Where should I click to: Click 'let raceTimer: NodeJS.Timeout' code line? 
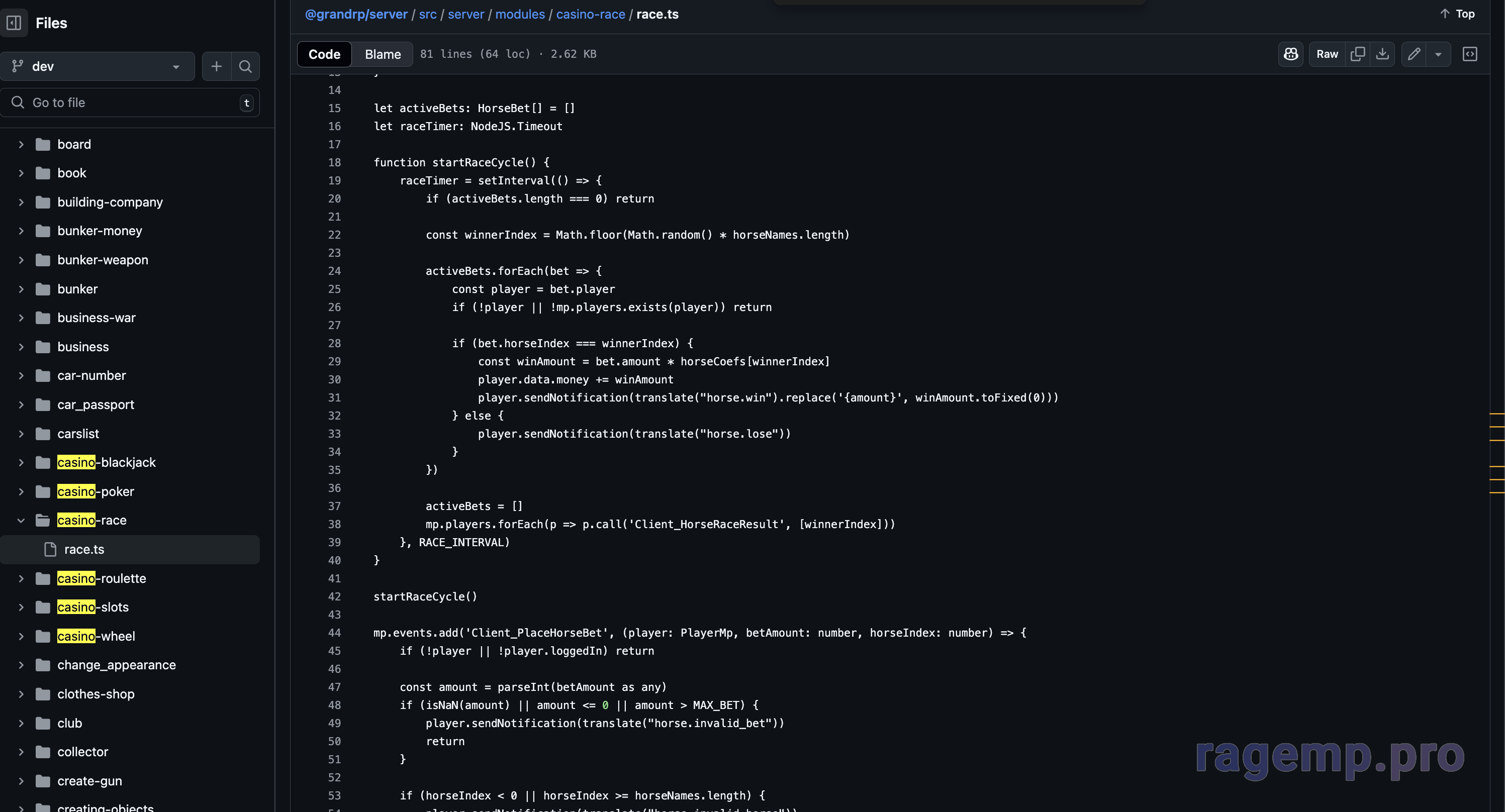468,126
